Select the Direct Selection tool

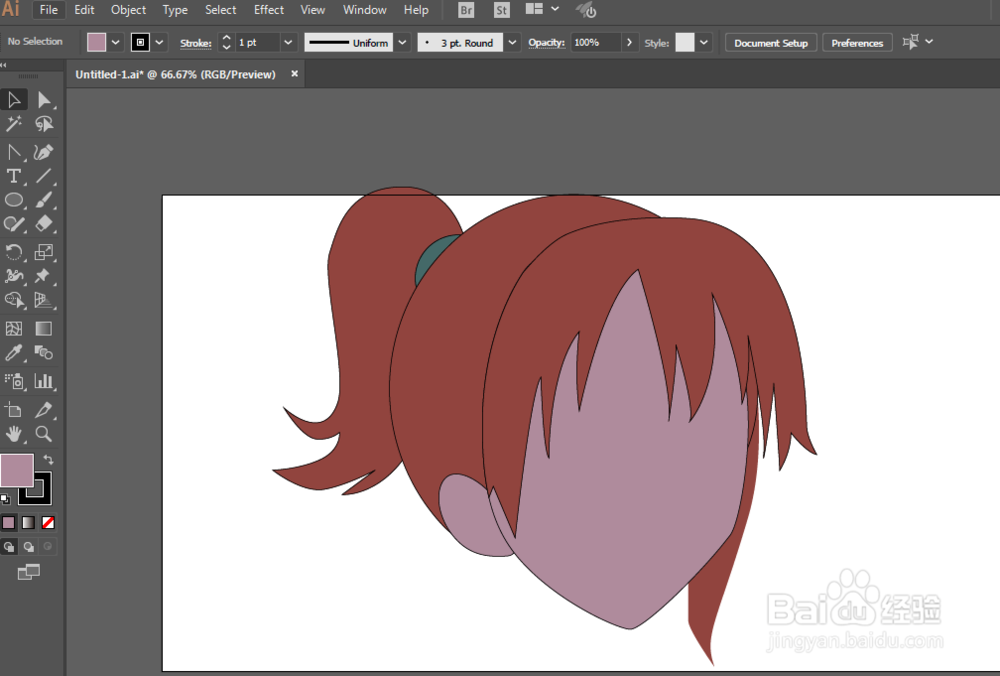coord(44,99)
